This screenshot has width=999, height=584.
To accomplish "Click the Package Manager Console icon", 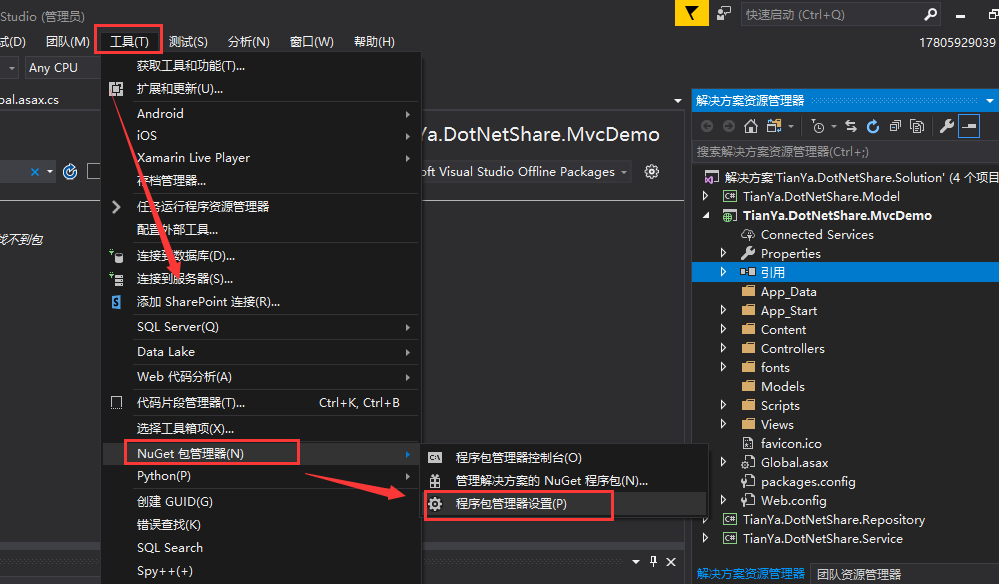I will click(435, 458).
